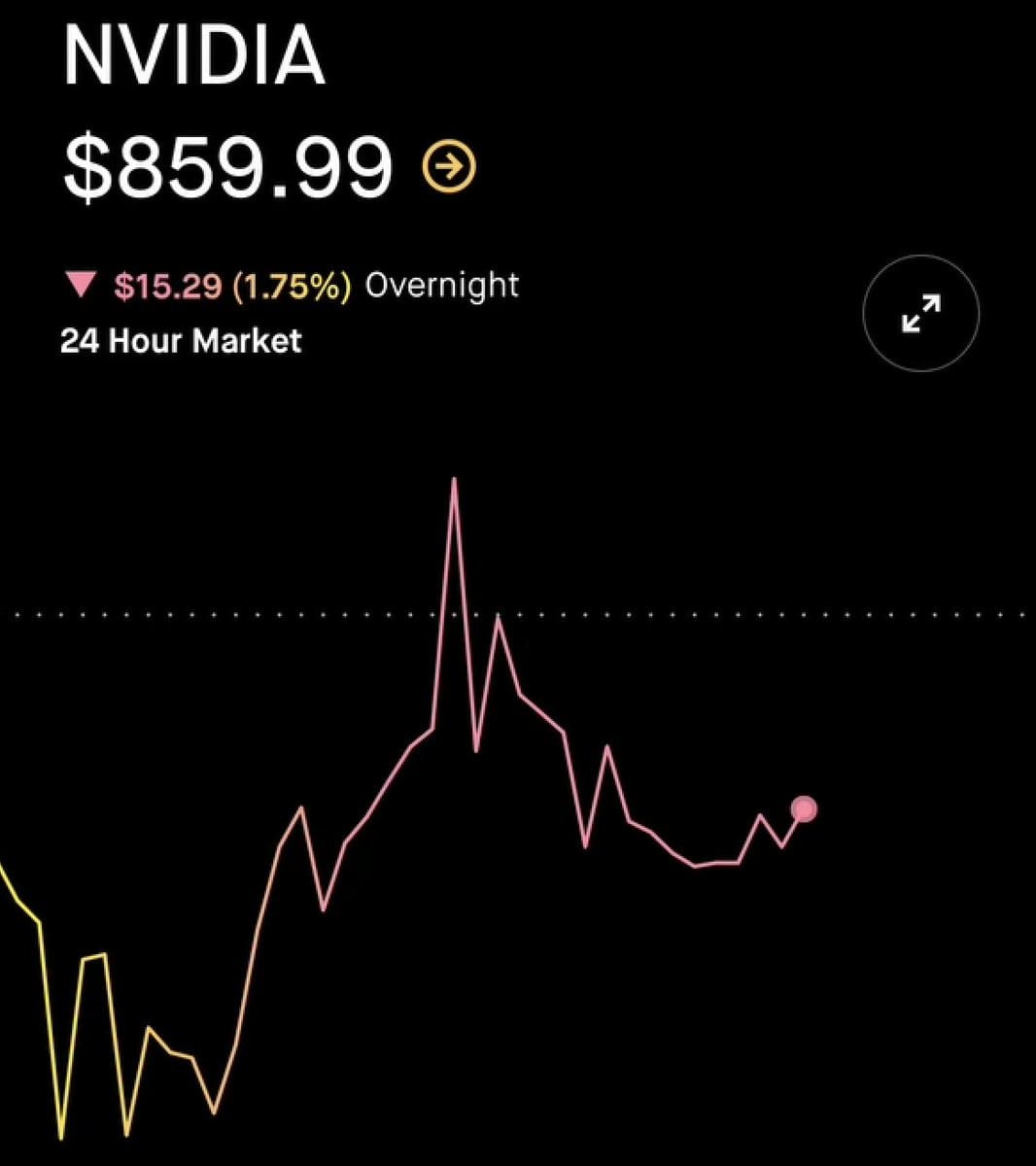Viewport: 1036px width, 1166px height.
Task: Tap the $859.99 price display
Action: [x=228, y=168]
